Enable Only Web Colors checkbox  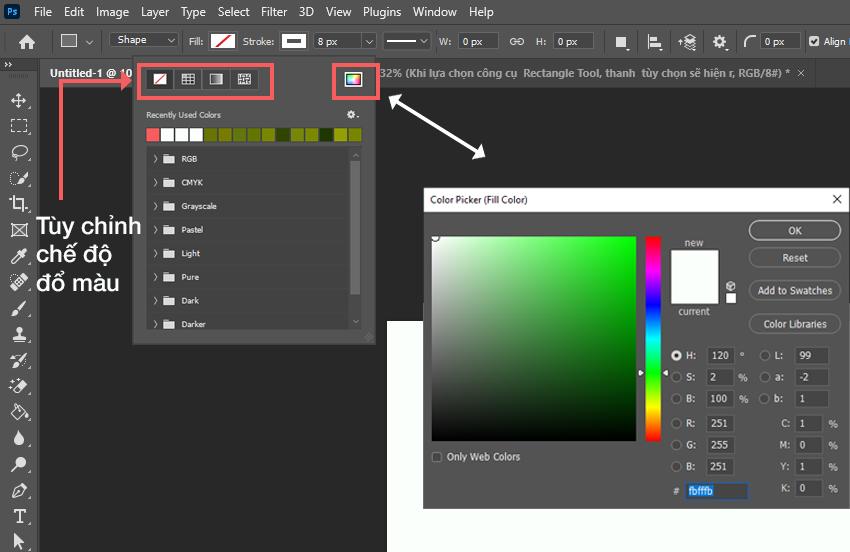click(437, 457)
